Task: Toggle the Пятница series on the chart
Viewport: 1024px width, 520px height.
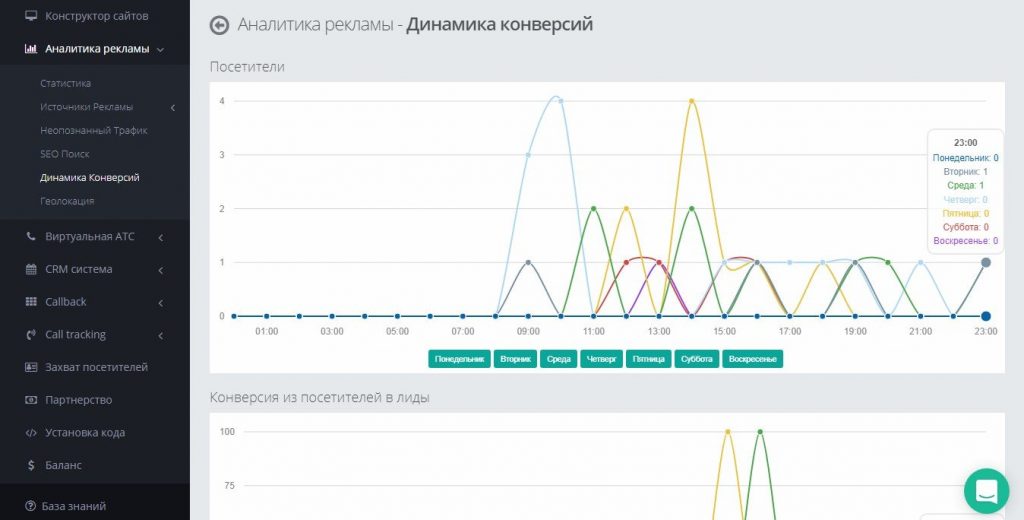Action: (x=648, y=359)
